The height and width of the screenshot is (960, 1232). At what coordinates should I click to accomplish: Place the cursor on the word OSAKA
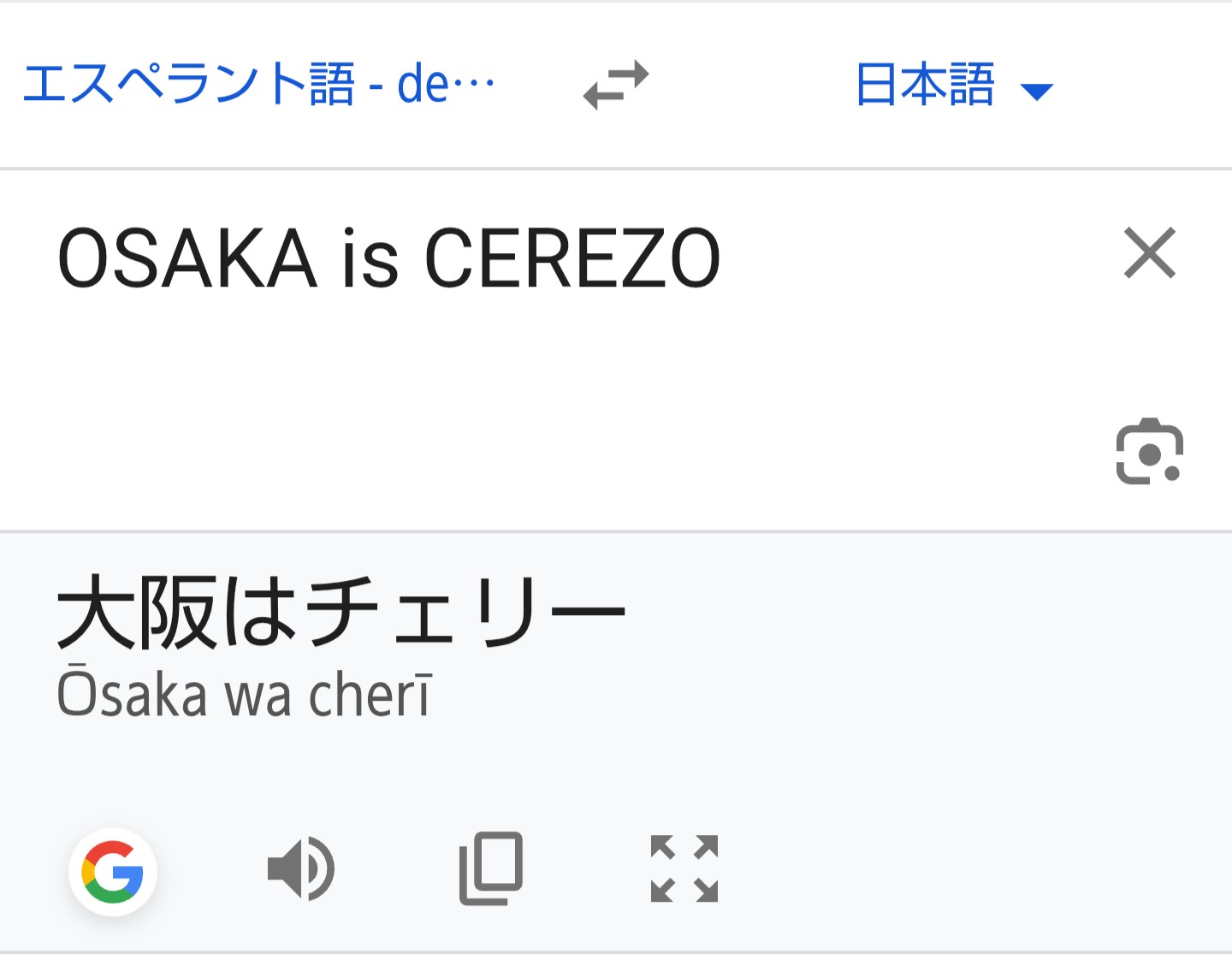click(x=187, y=258)
